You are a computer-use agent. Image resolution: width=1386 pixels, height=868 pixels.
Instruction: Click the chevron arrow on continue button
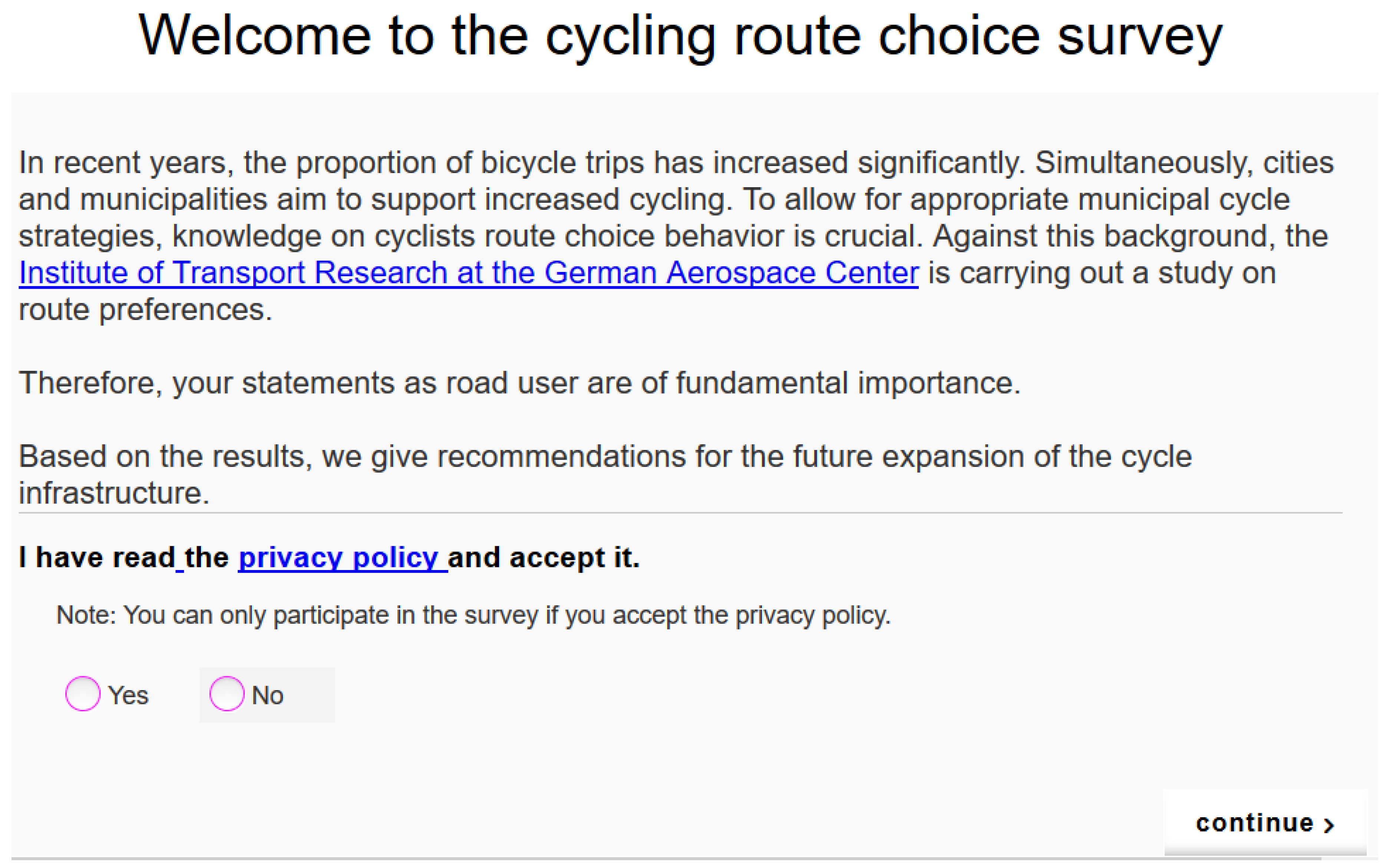[x=1329, y=825]
